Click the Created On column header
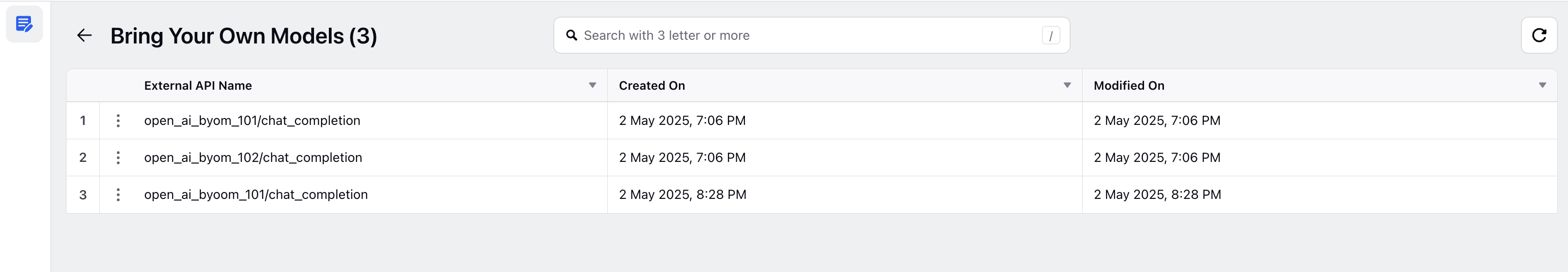Viewport: 1568px width, 272px height. click(652, 86)
